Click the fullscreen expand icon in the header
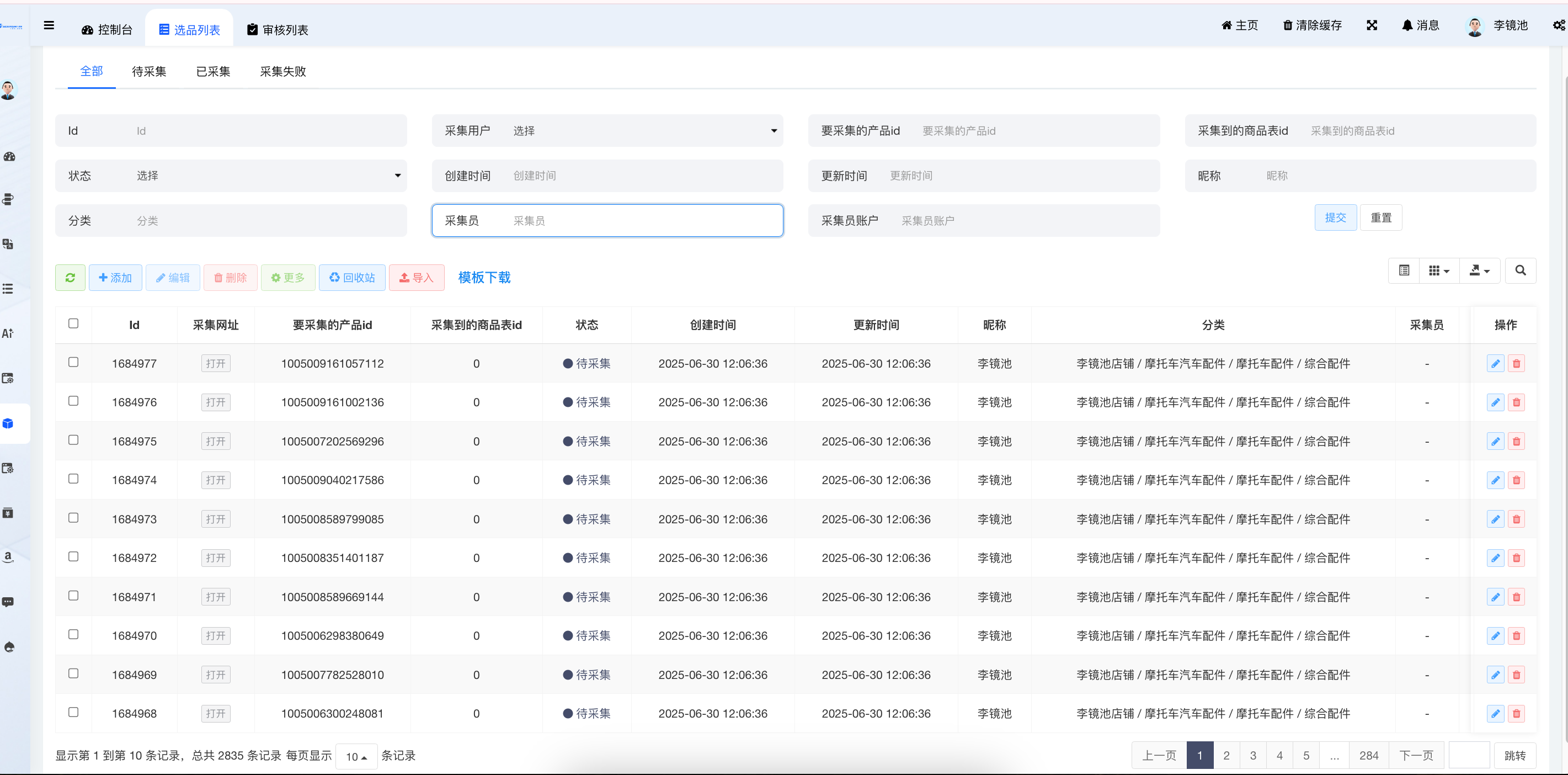 click(1372, 25)
